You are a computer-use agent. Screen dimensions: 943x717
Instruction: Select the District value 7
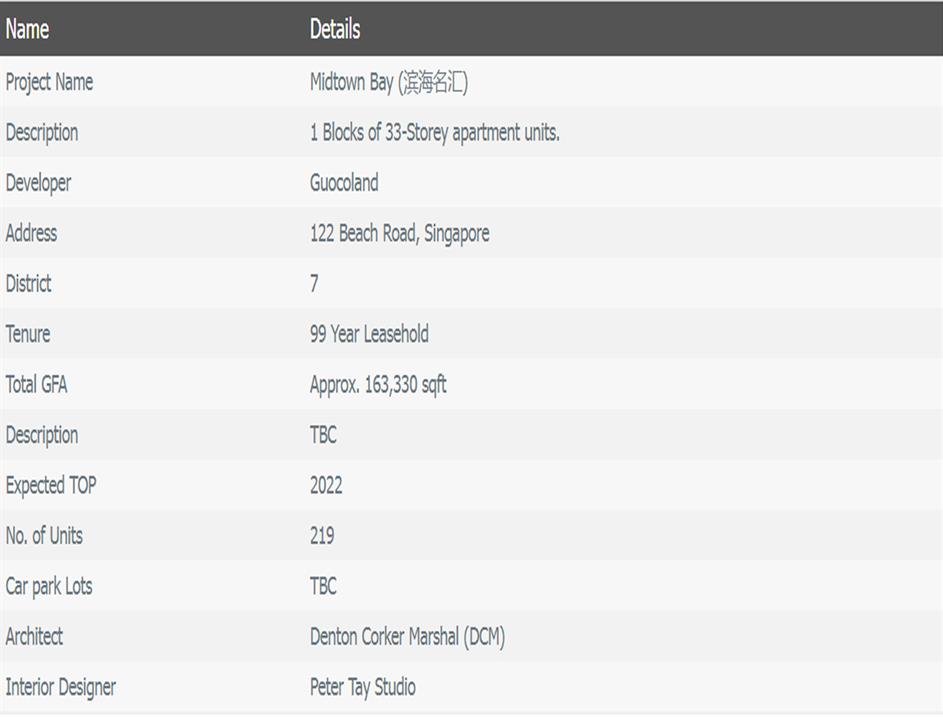click(314, 284)
